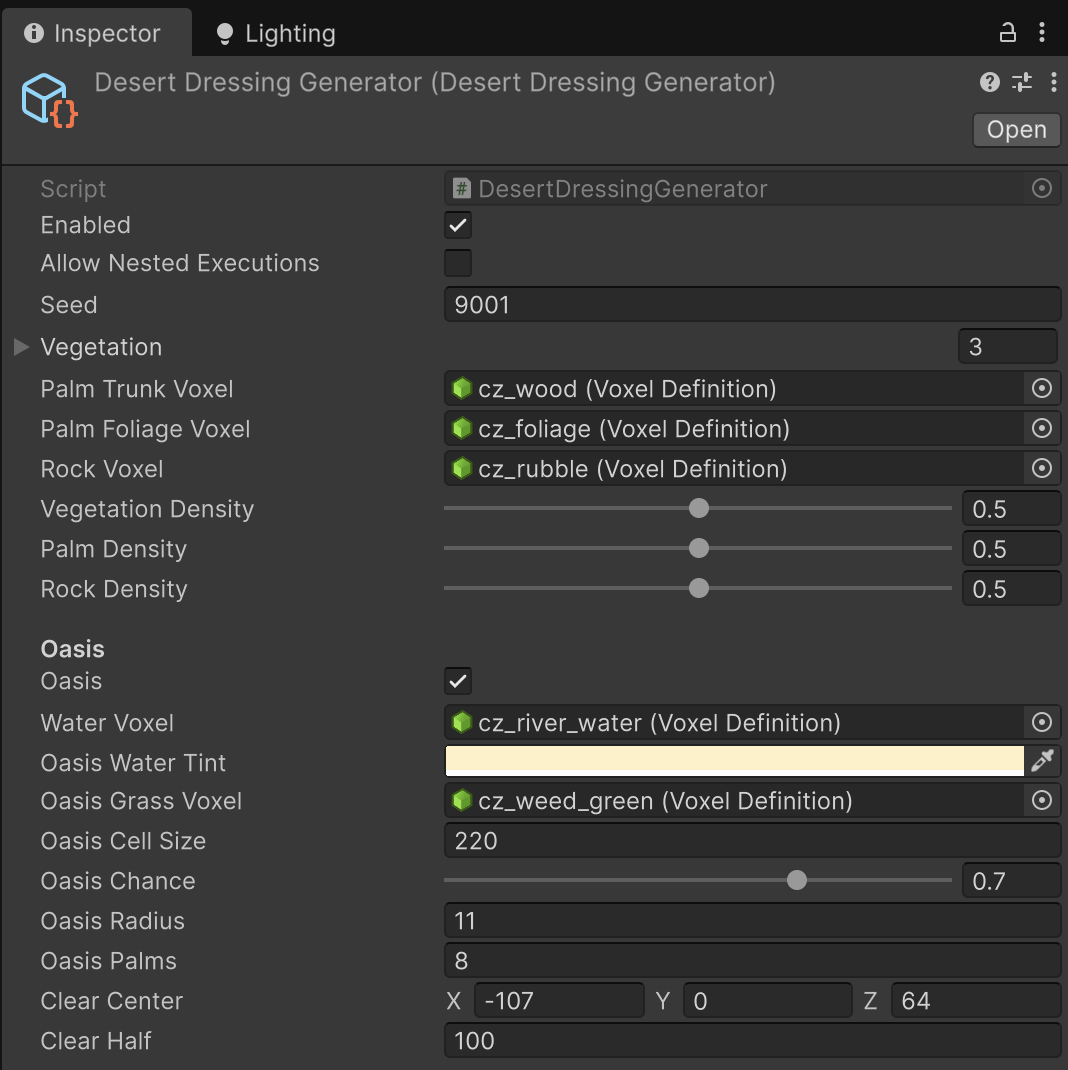Click the cz_weed_green voxel definition icon

462,800
